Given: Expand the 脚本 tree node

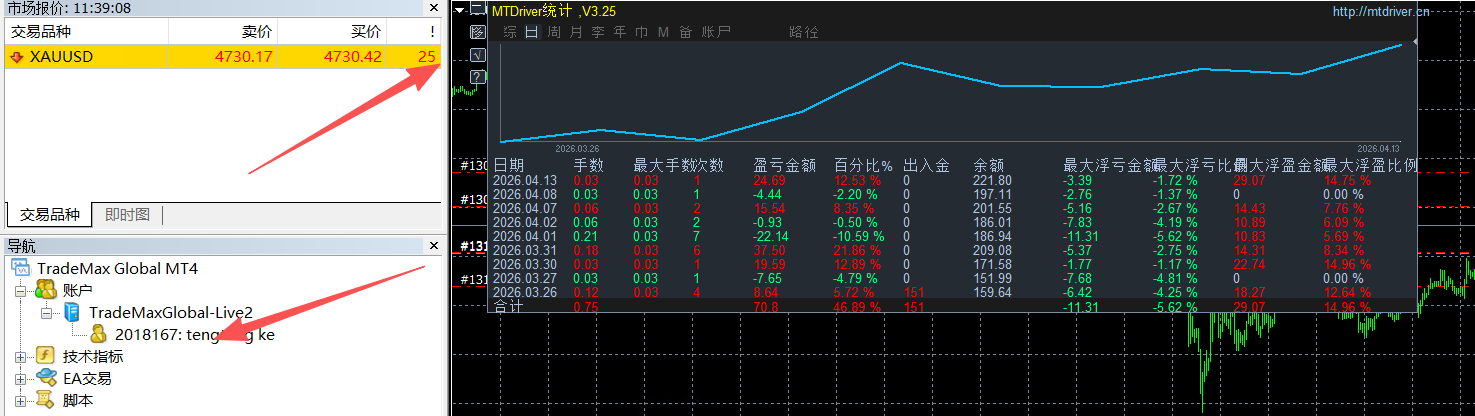Looking at the screenshot, I should click(x=20, y=400).
